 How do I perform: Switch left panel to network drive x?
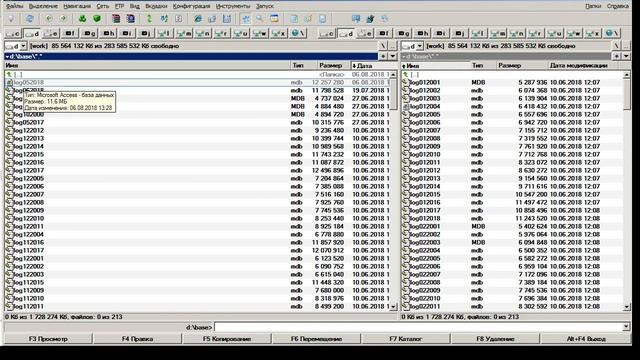[278, 33]
